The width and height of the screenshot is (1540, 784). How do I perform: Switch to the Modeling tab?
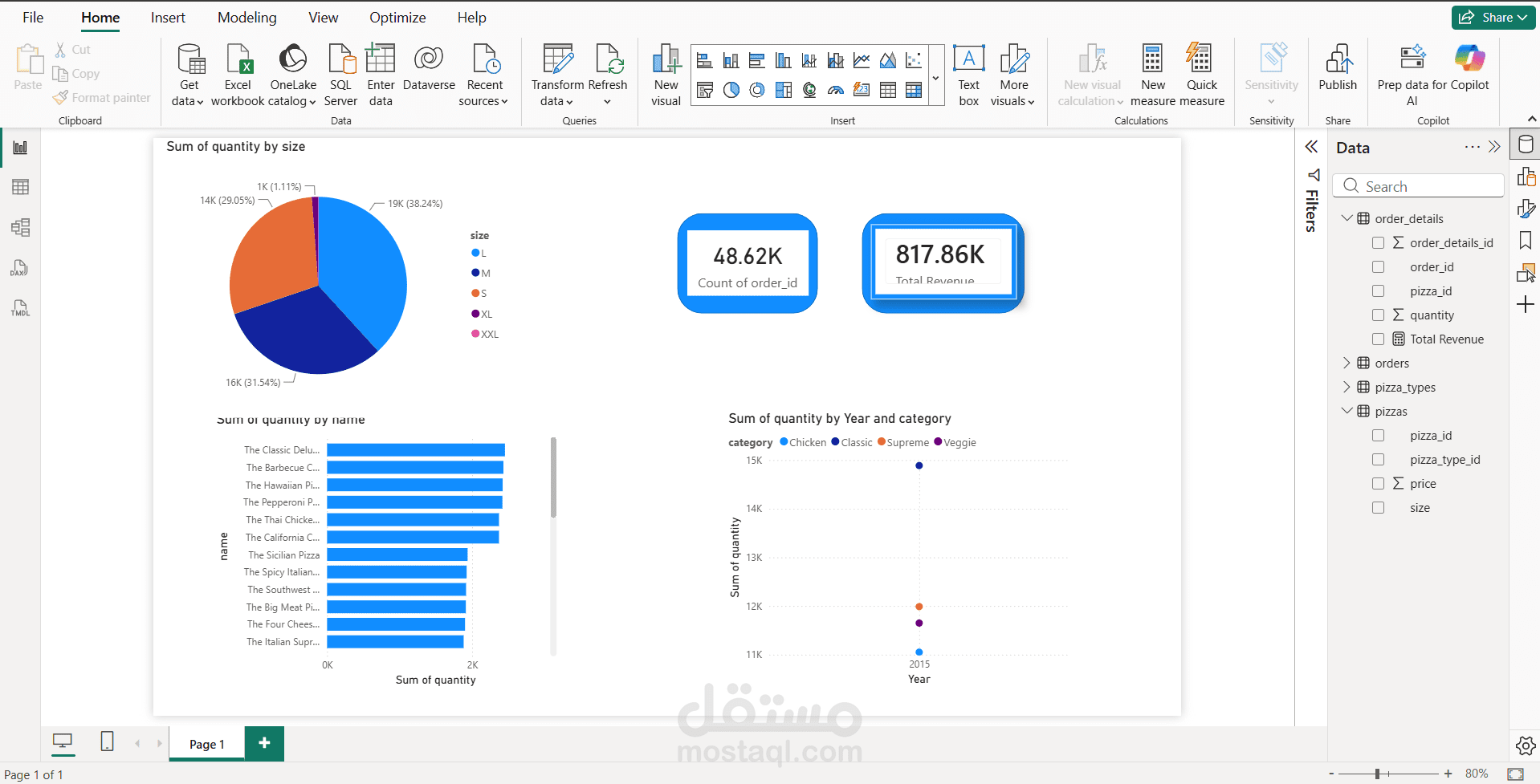click(246, 18)
